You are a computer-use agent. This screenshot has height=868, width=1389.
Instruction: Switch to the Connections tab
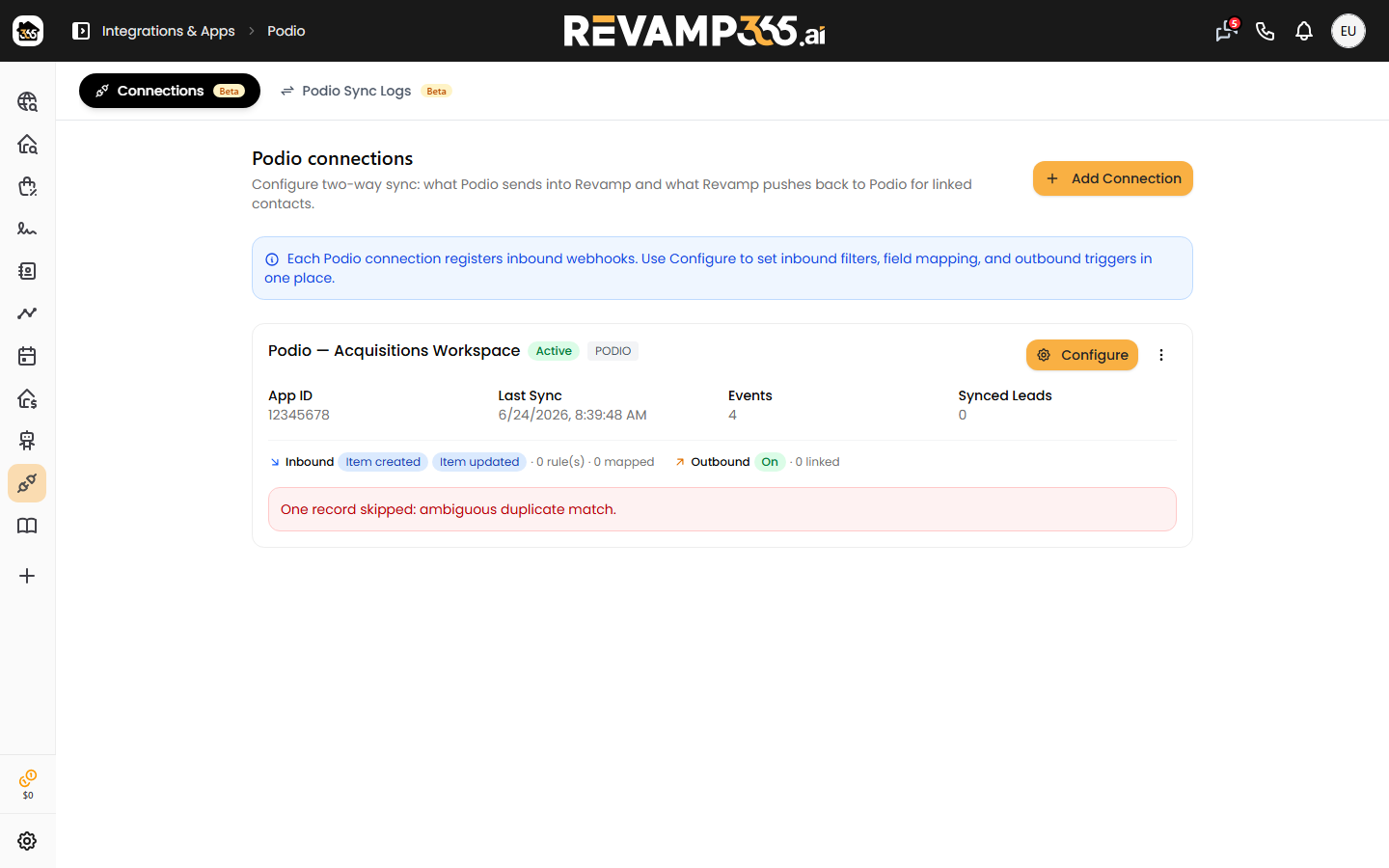tap(170, 91)
